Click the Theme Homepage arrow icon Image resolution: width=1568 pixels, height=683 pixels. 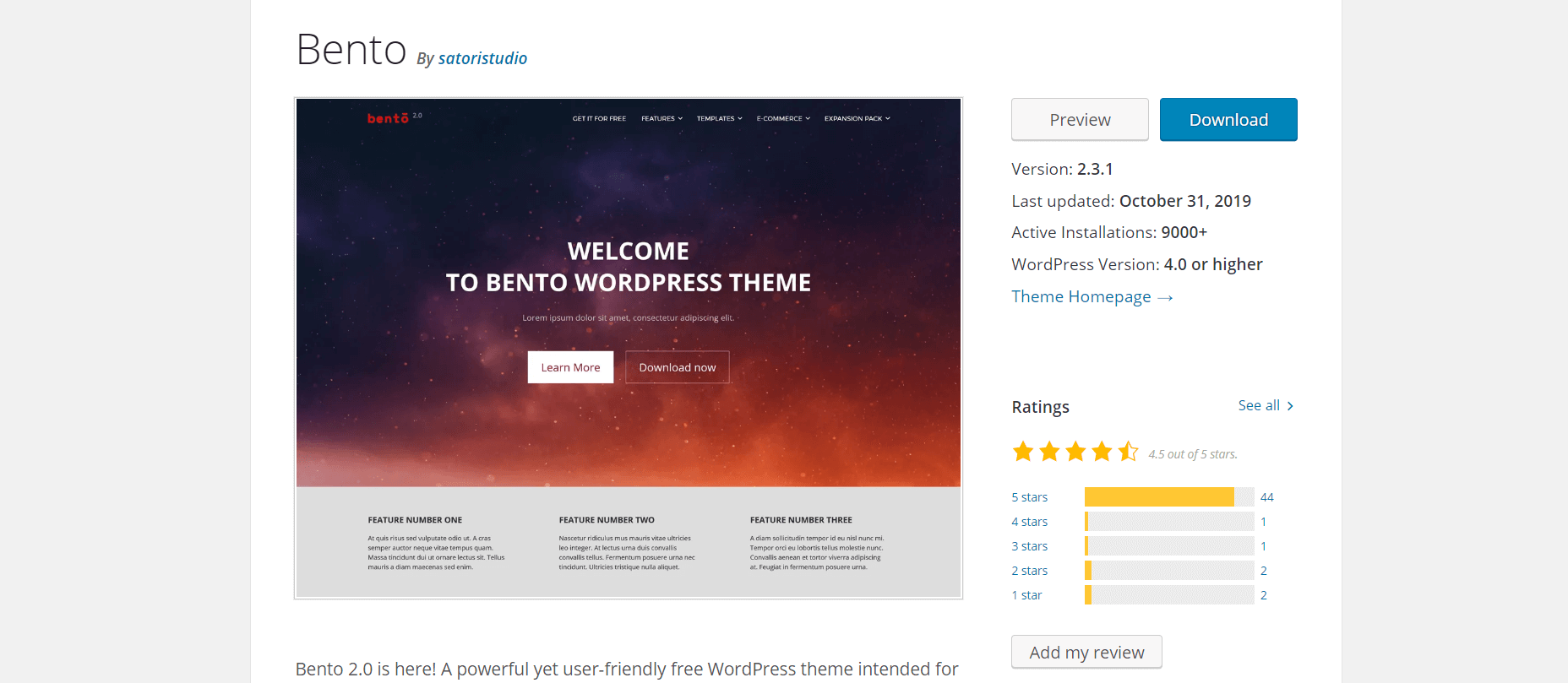pos(1165,298)
